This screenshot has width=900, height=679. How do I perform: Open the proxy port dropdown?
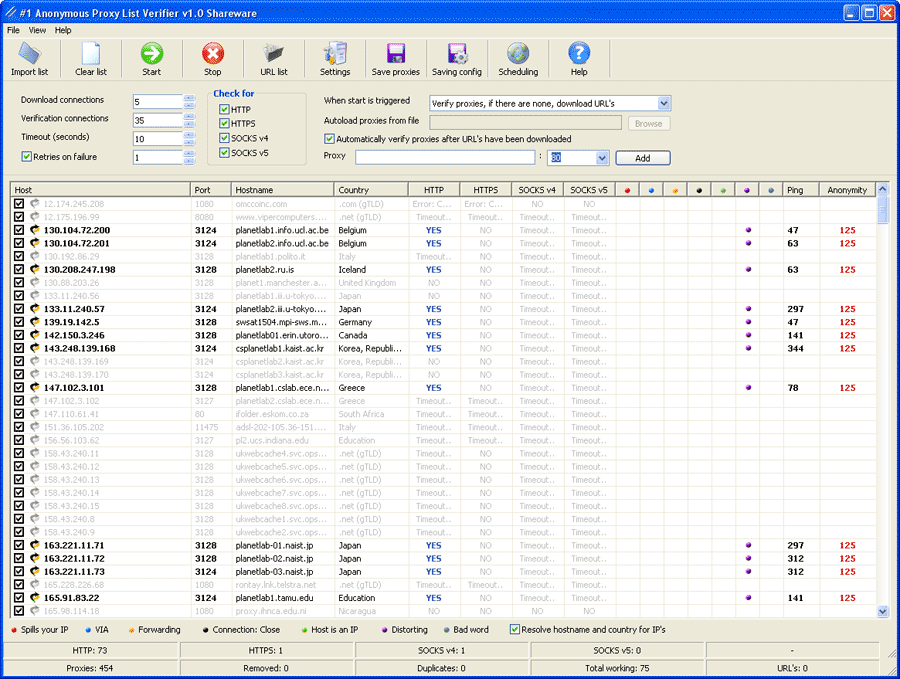pyautogui.click(x=601, y=158)
